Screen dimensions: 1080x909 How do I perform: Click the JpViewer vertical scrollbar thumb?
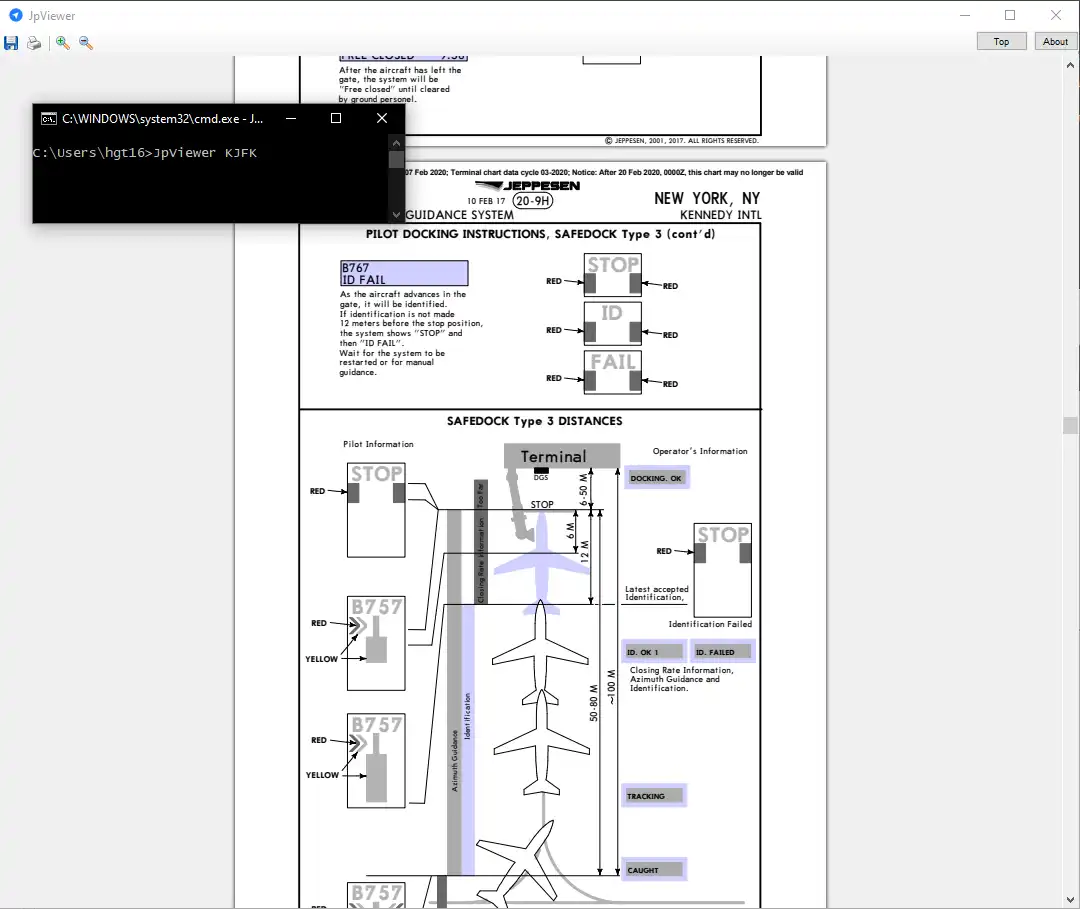1070,426
